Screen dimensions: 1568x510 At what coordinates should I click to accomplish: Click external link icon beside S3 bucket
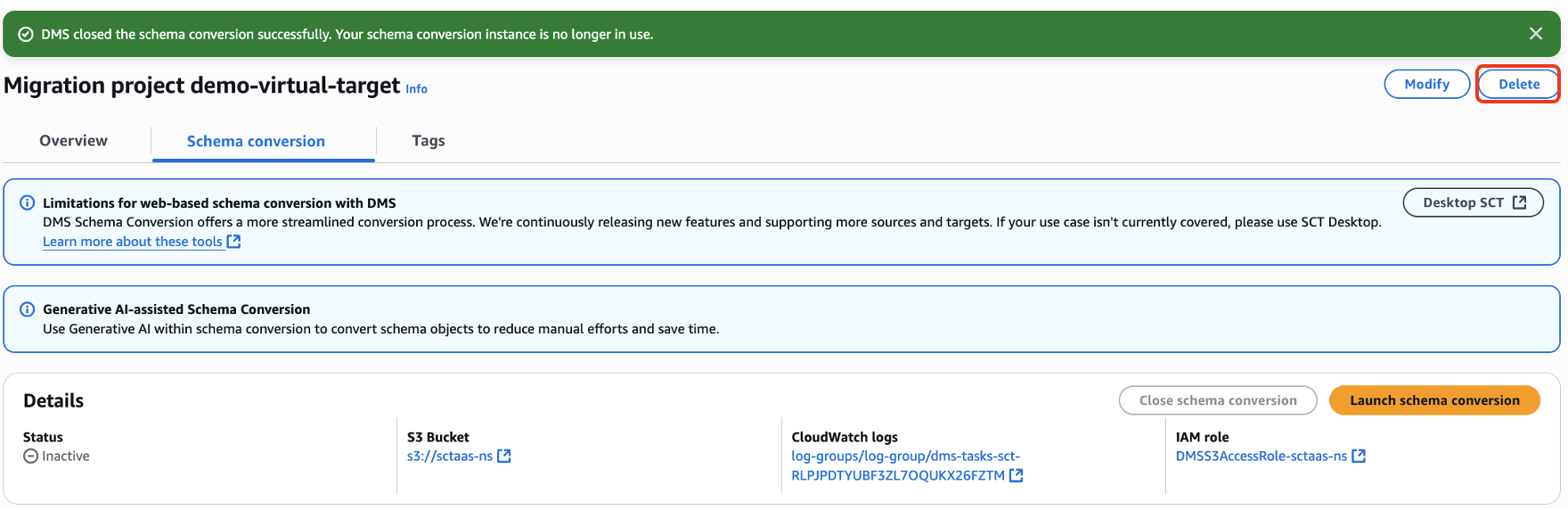coord(504,457)
